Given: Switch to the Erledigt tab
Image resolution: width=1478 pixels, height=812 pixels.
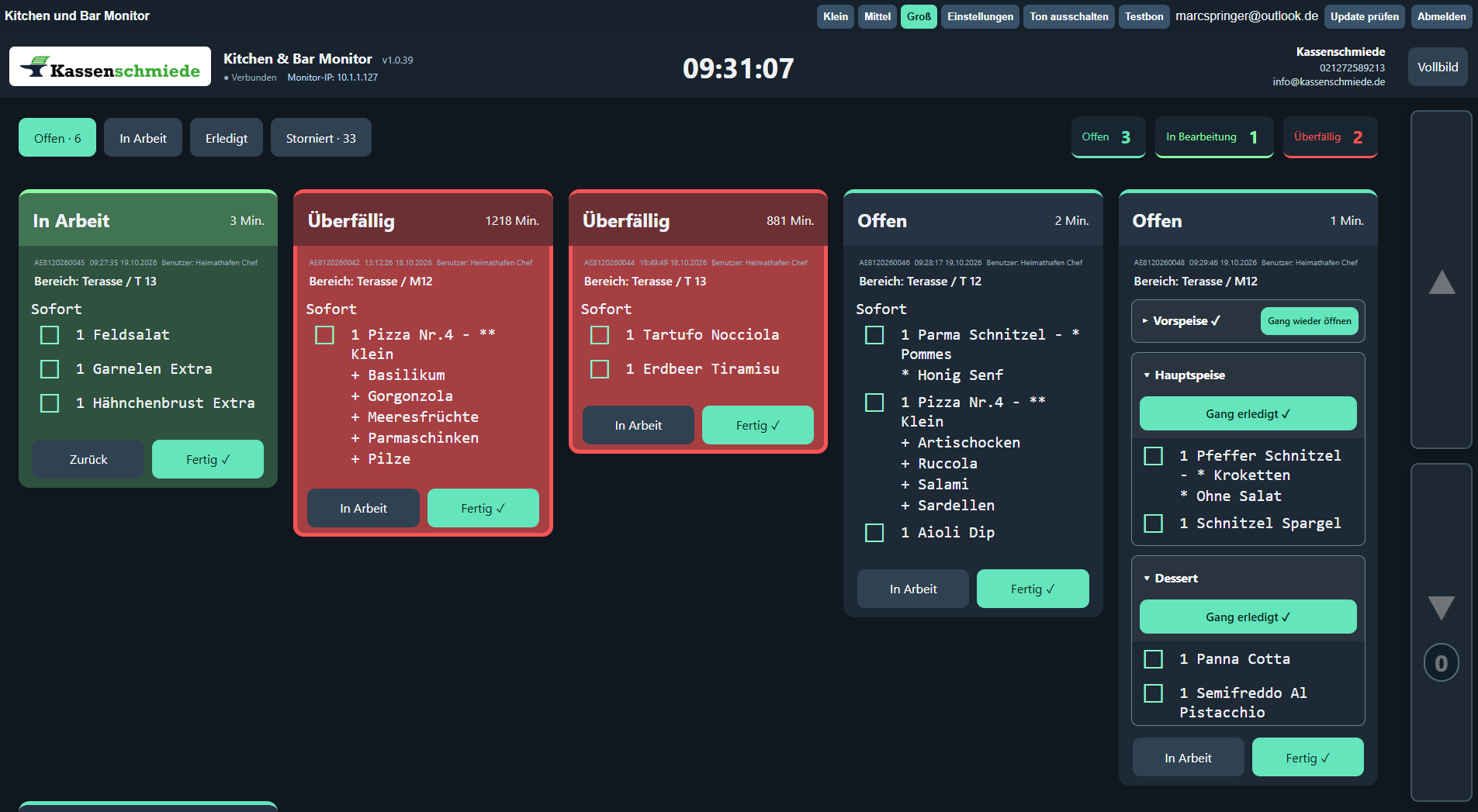Looking at the screenshot, I should (x=227, y=138).
